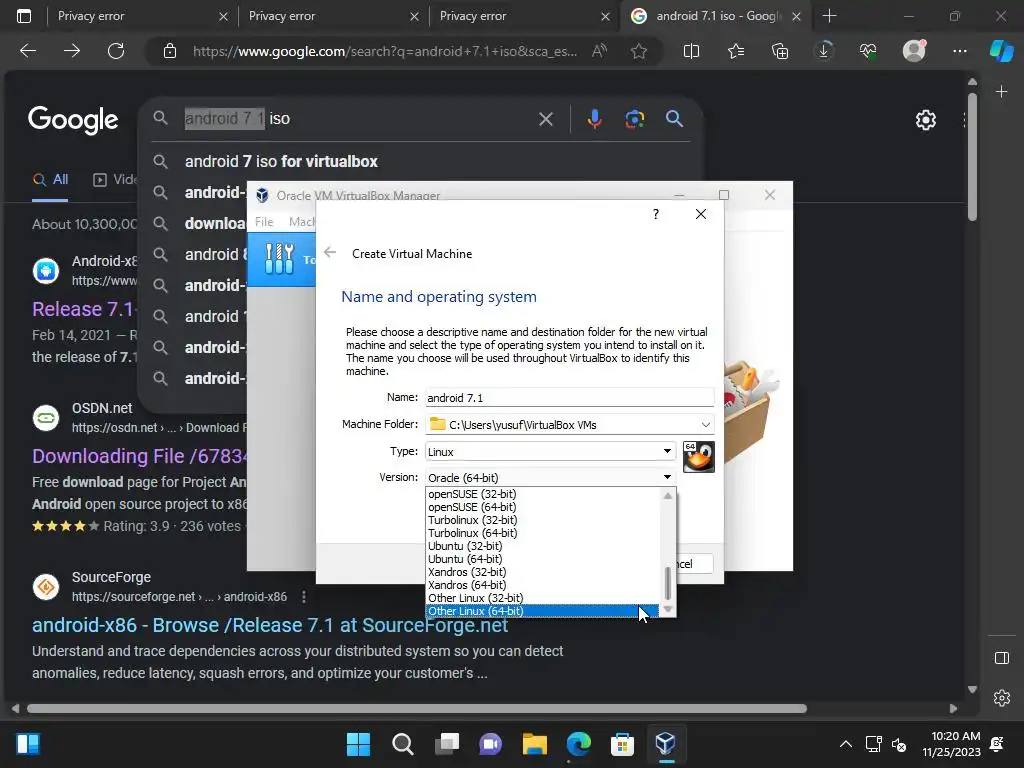Open a new browser tab
This screenshot has width=1024, height=768.
point(829,16)
